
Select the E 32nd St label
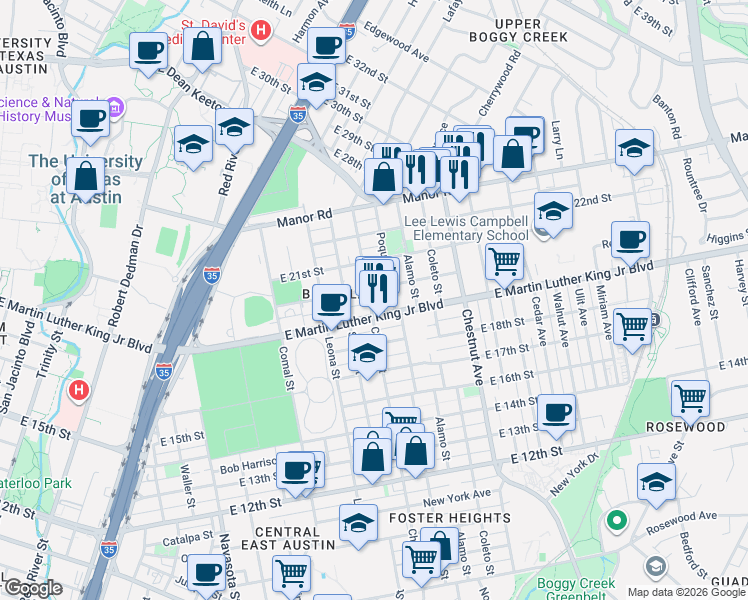(x=366, y=69)
